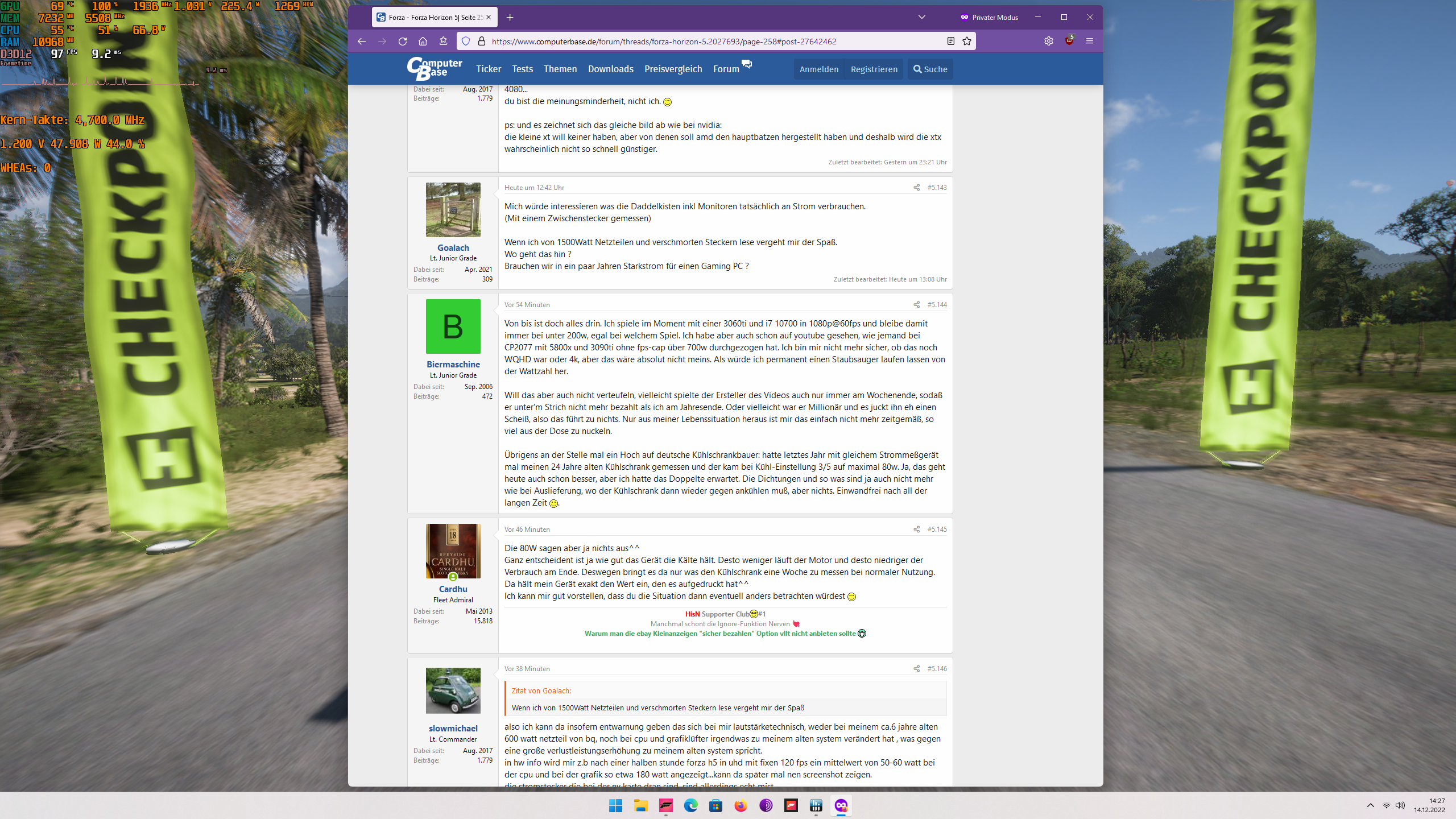
Task: Reload the page with the refresh icon
Action: [x=403, y=41]
